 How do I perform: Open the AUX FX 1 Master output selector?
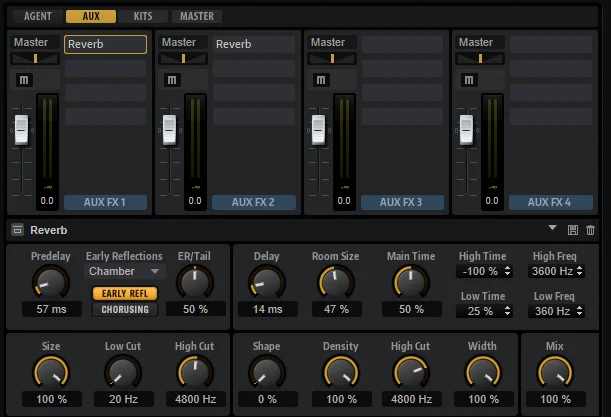(x=35, y=42)
